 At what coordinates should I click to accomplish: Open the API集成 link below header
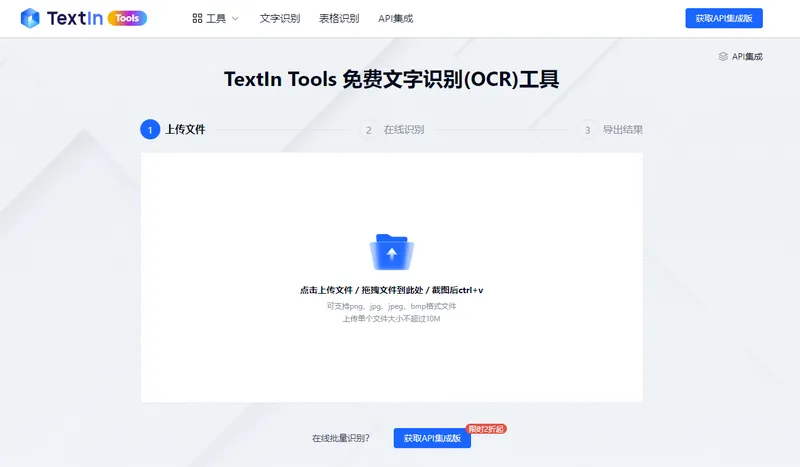coord(747,57)
